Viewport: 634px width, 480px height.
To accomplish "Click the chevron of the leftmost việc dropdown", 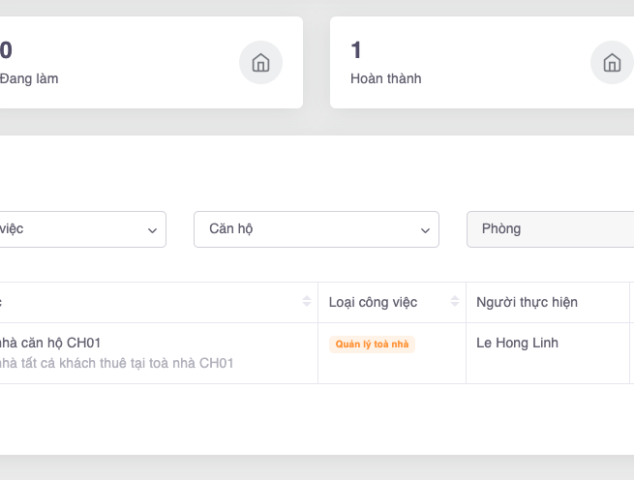I will [153, 230].
